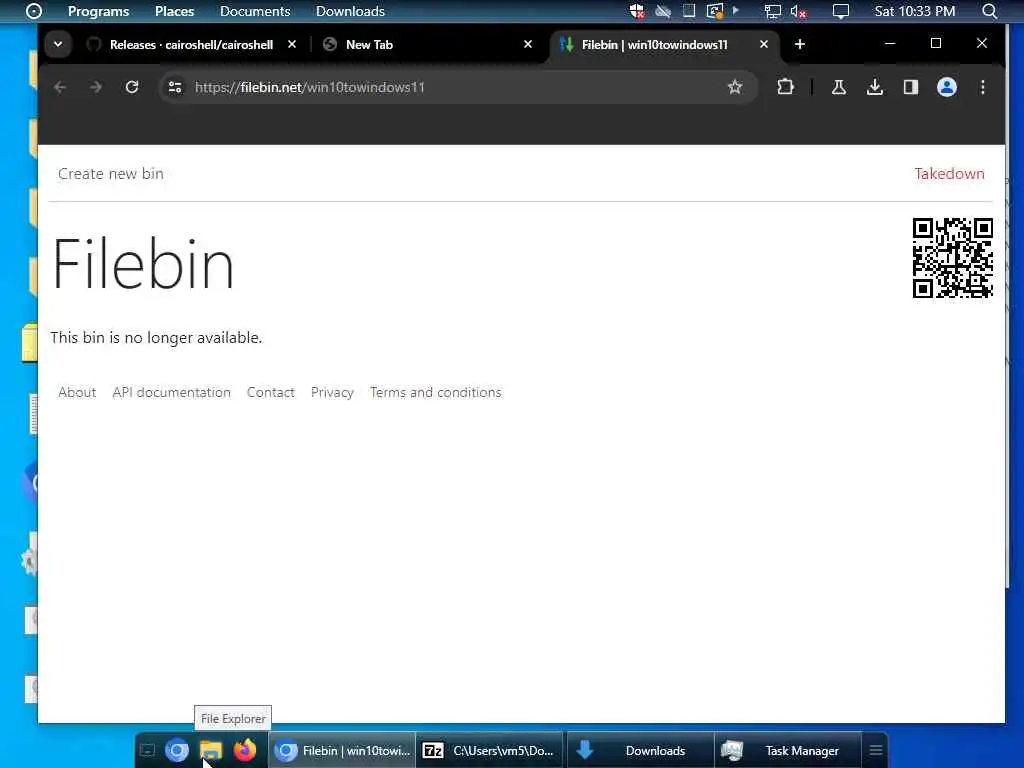Close the Releases cairoshell tab
The height and width of the screenshot is (768, 1024).
coord(292,44)
